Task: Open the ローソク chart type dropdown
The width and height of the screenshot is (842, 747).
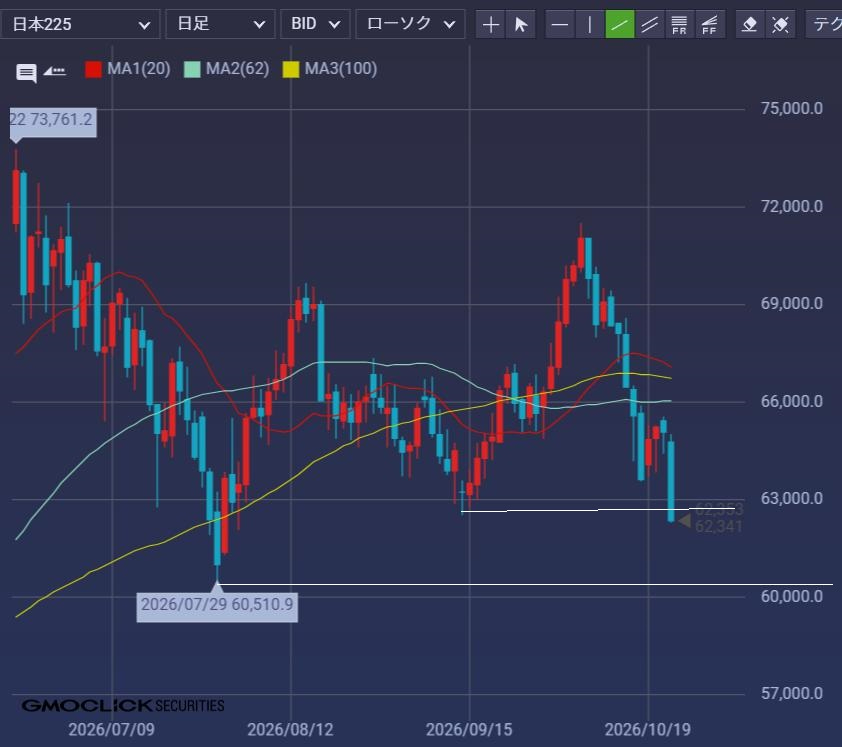Action: click(410, 24)
